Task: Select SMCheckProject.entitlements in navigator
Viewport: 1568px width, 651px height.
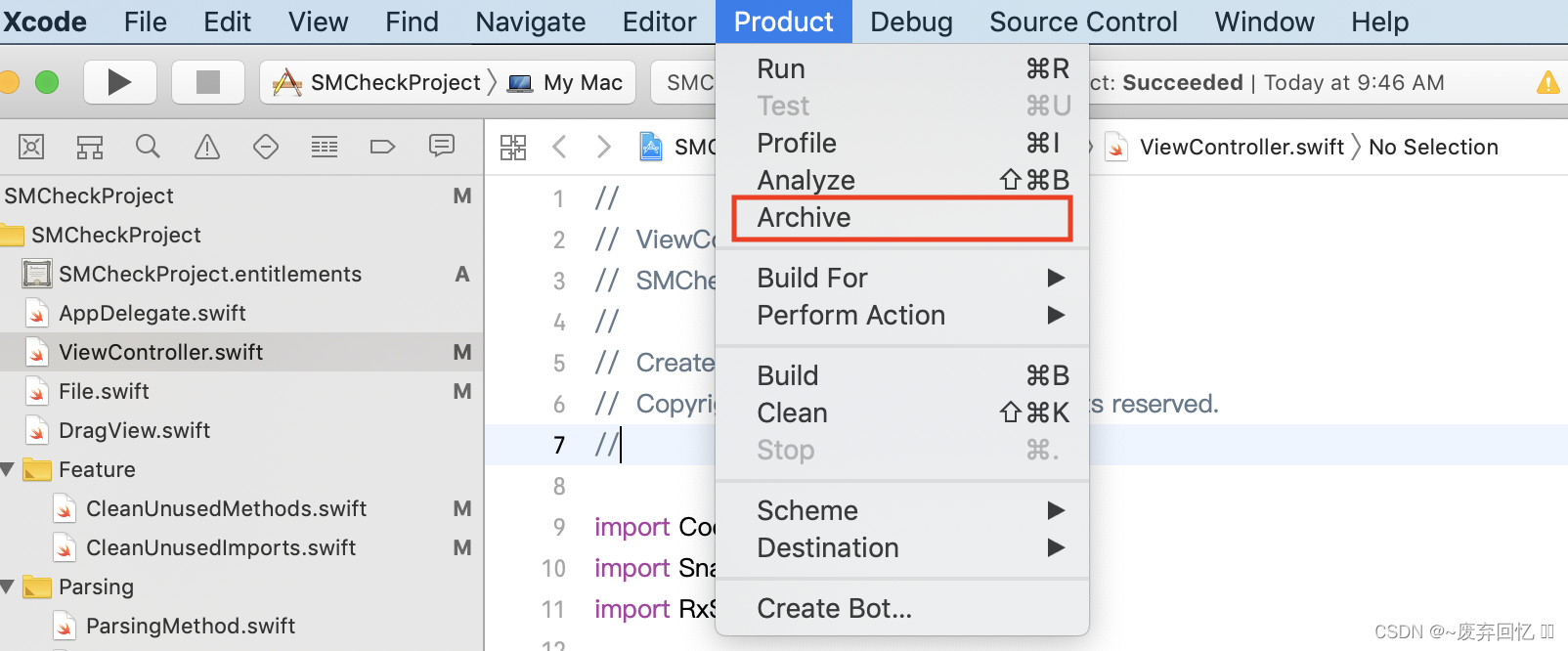Action: pos(241,275)
